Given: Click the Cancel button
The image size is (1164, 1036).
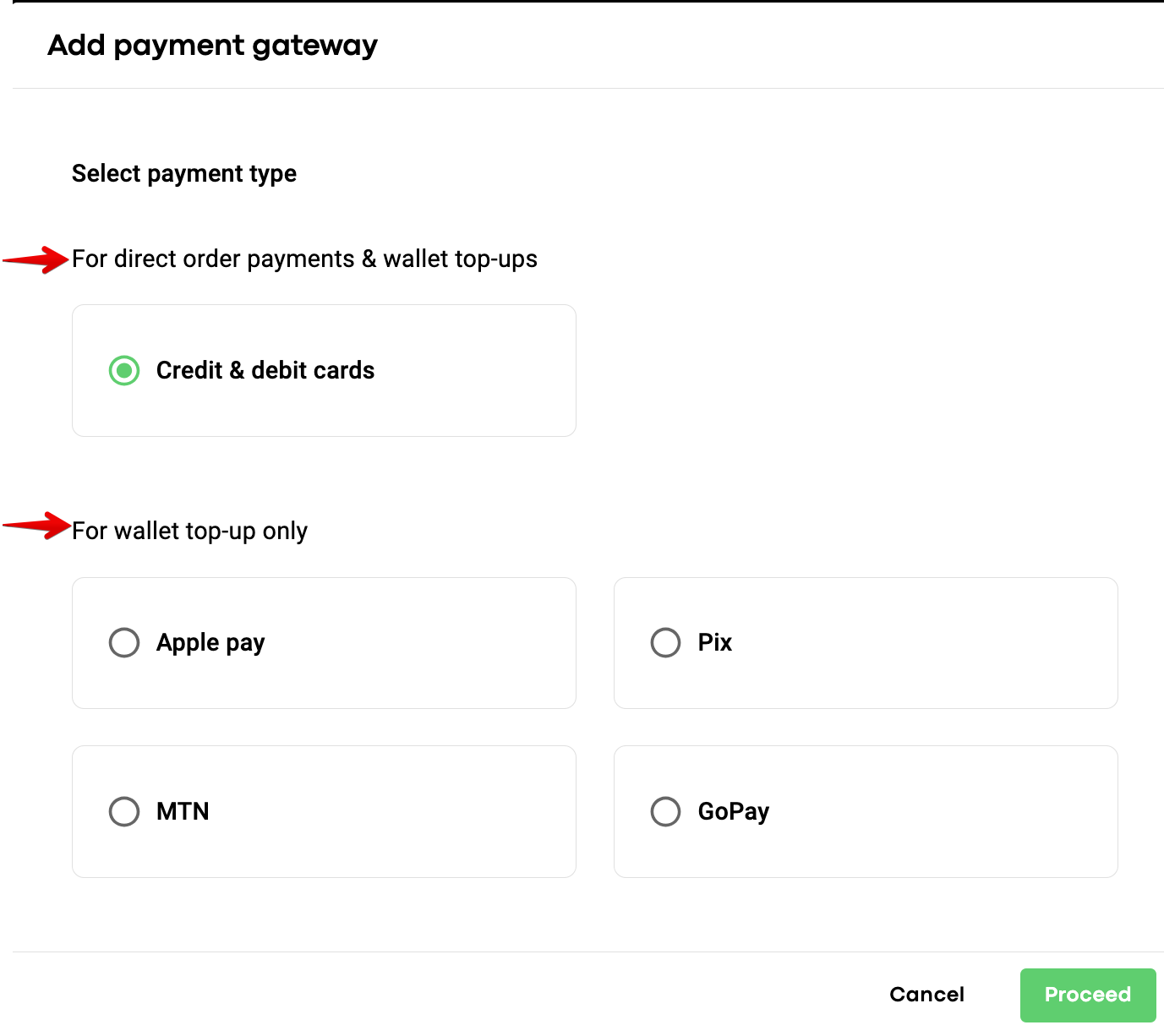Looking at the screenshot, I should pyautogui.click(x=926, y=995).
